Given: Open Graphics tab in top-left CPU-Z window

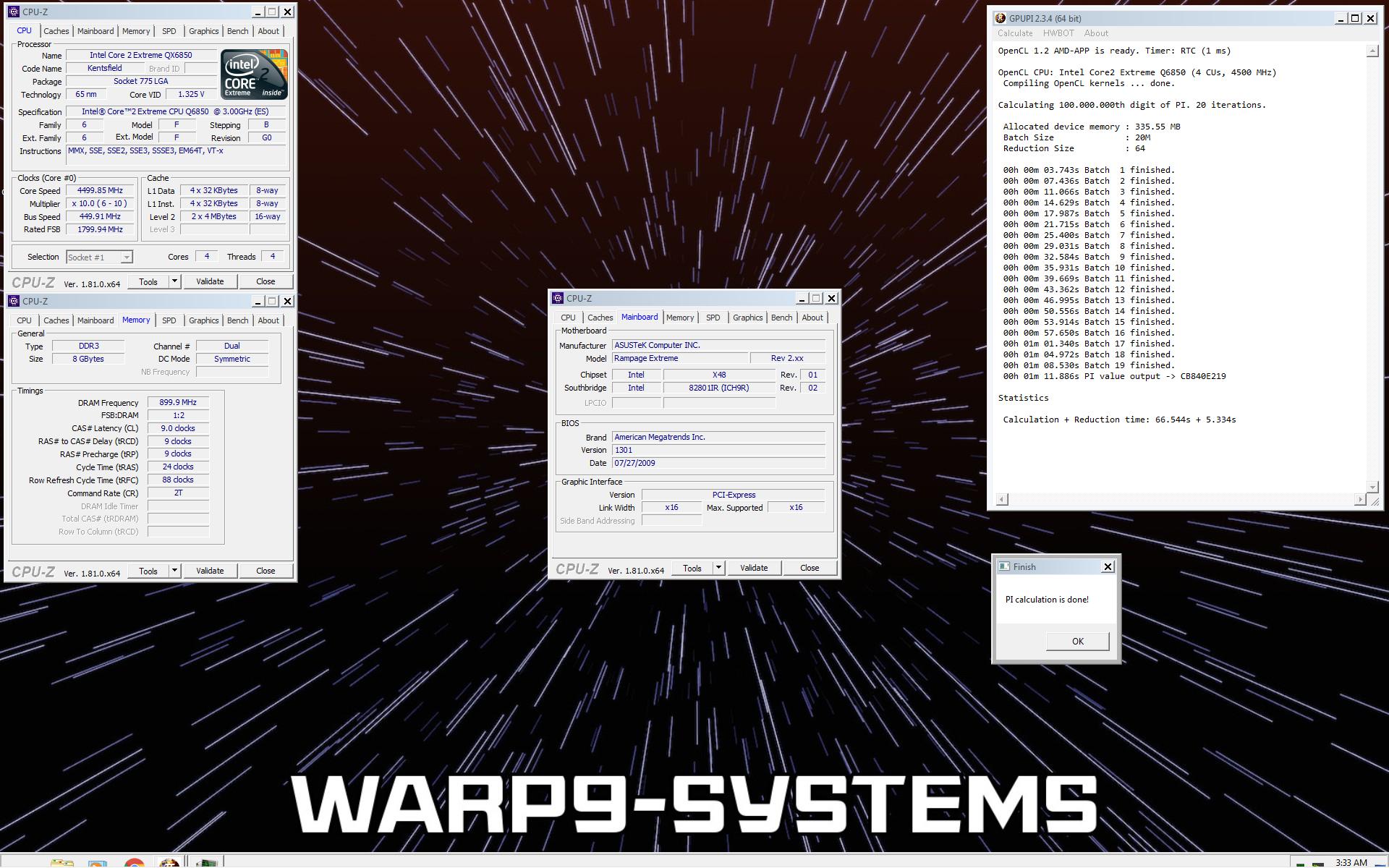Looking at the screenshot, I should (203, 31).
